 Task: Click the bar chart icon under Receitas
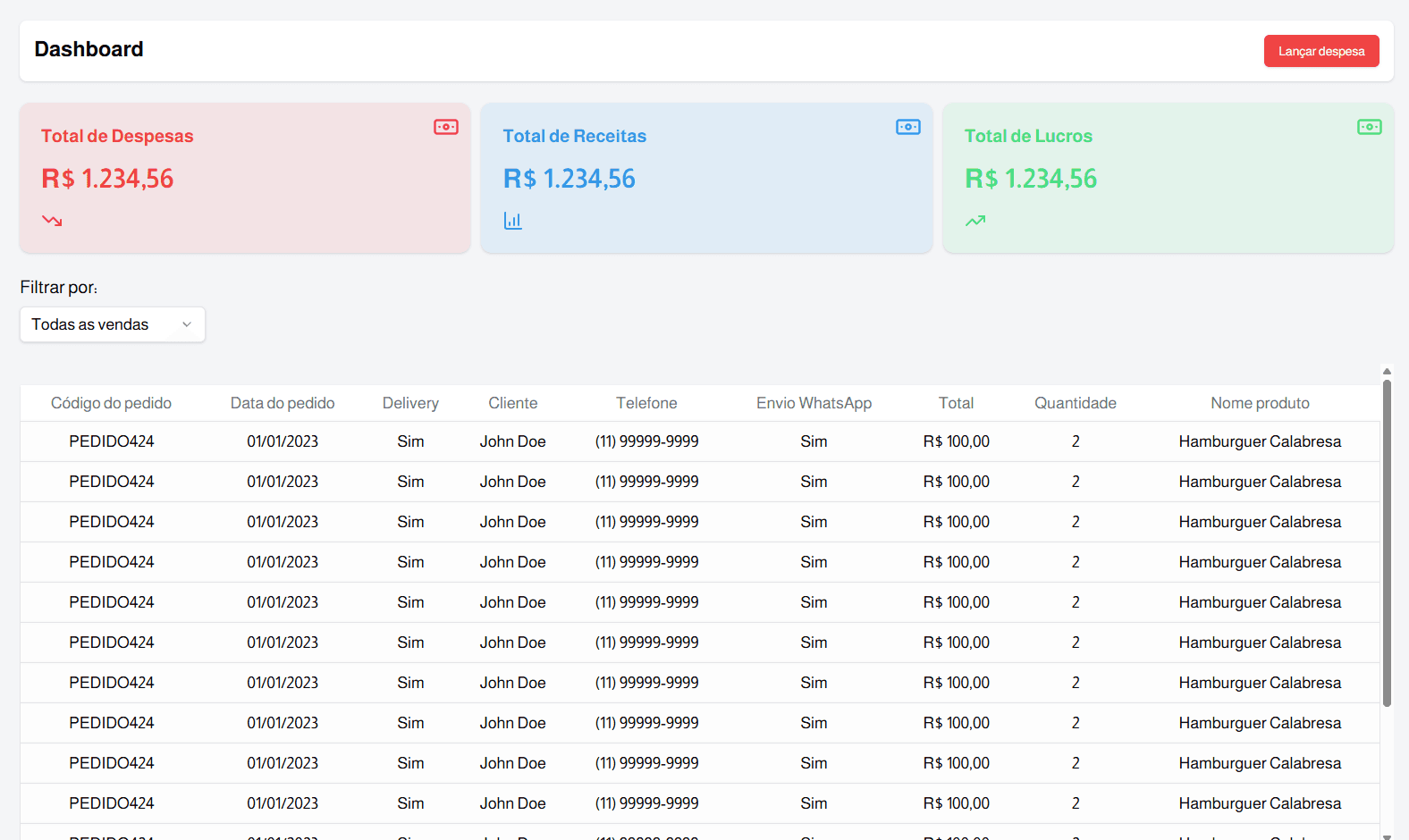512,221
